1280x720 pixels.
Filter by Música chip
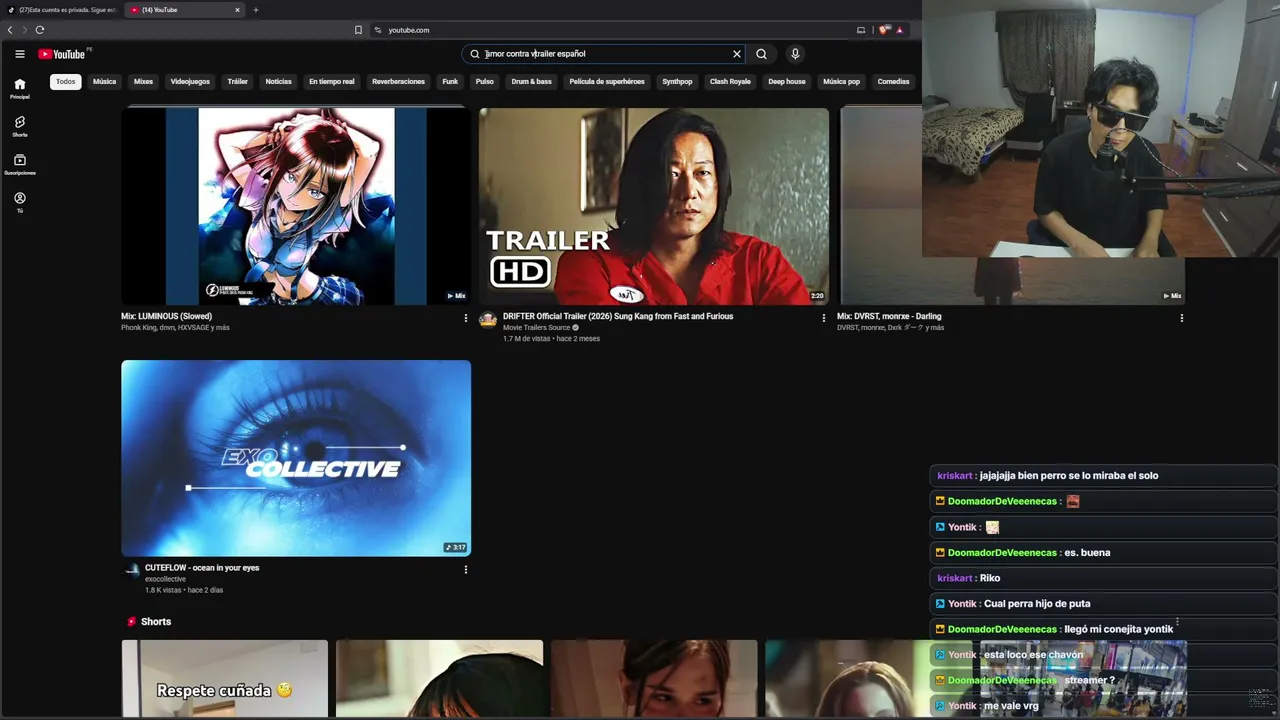click(x=105, y=82)
